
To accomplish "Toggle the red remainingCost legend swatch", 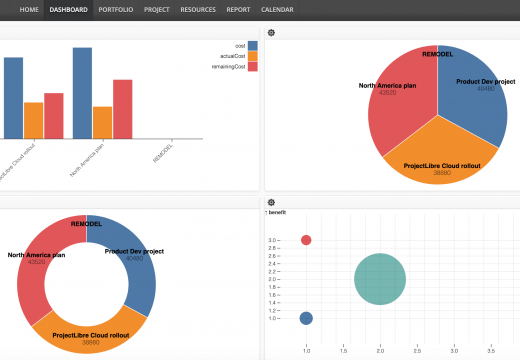I will pos(253,66).
